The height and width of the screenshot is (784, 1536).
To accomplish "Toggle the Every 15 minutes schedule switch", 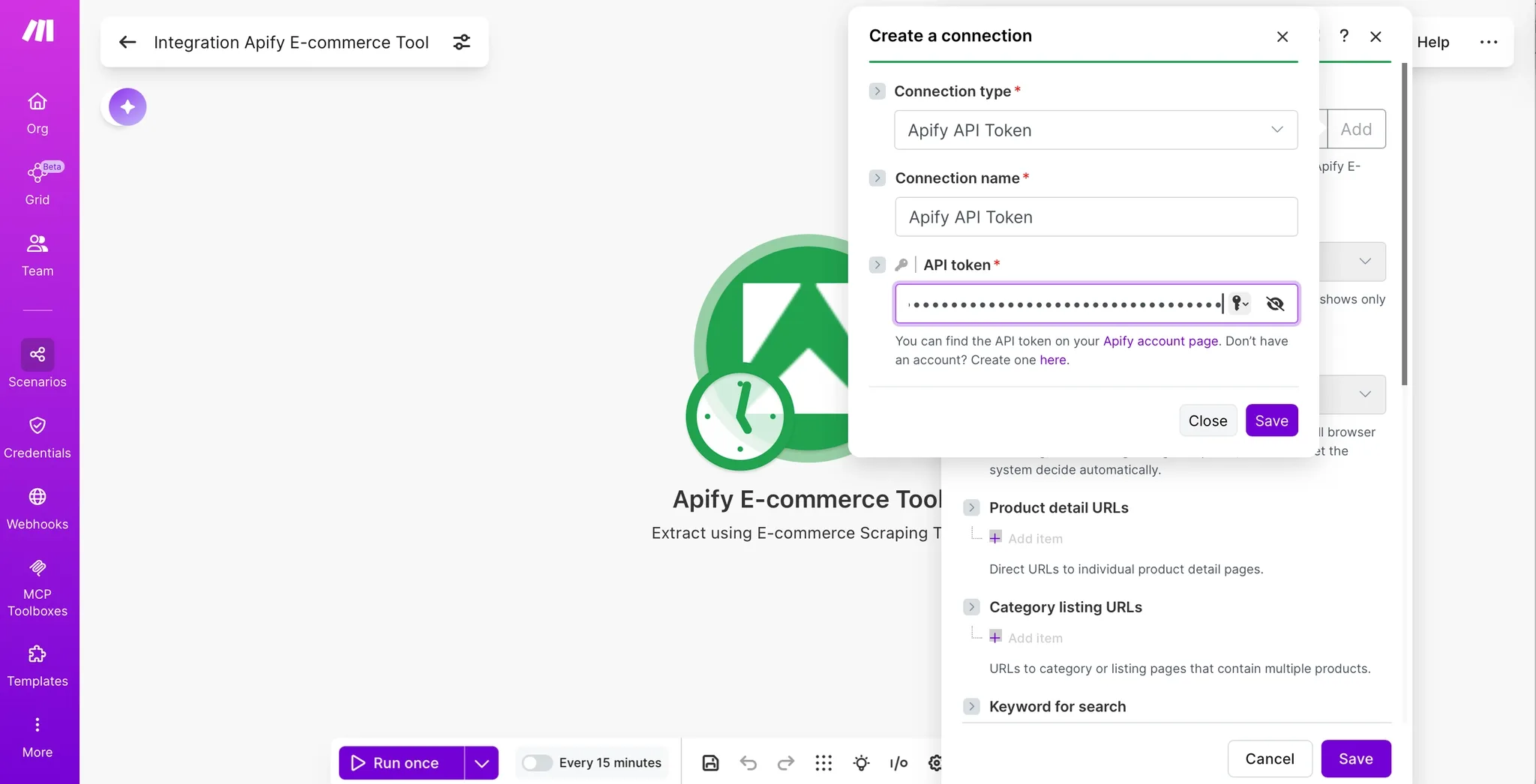I will point(537,763).
